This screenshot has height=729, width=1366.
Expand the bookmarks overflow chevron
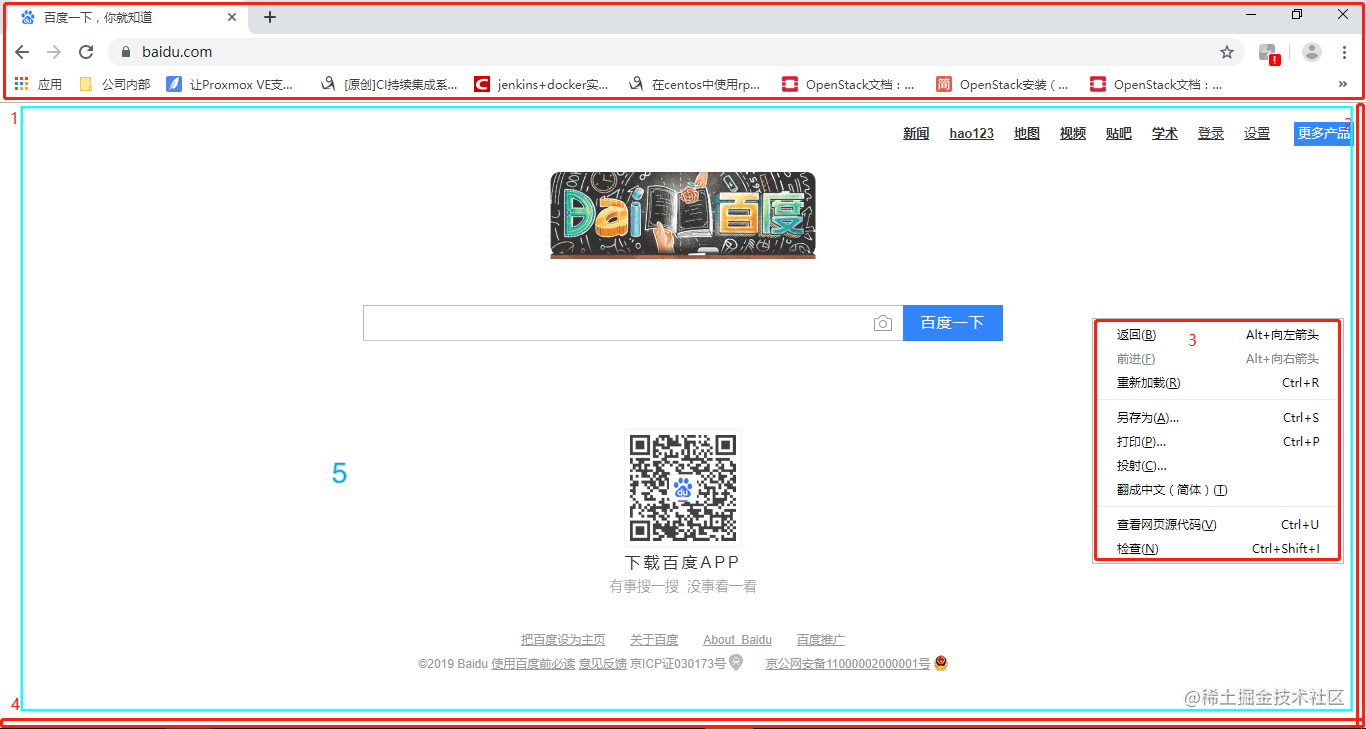[x=1343, y=85]
